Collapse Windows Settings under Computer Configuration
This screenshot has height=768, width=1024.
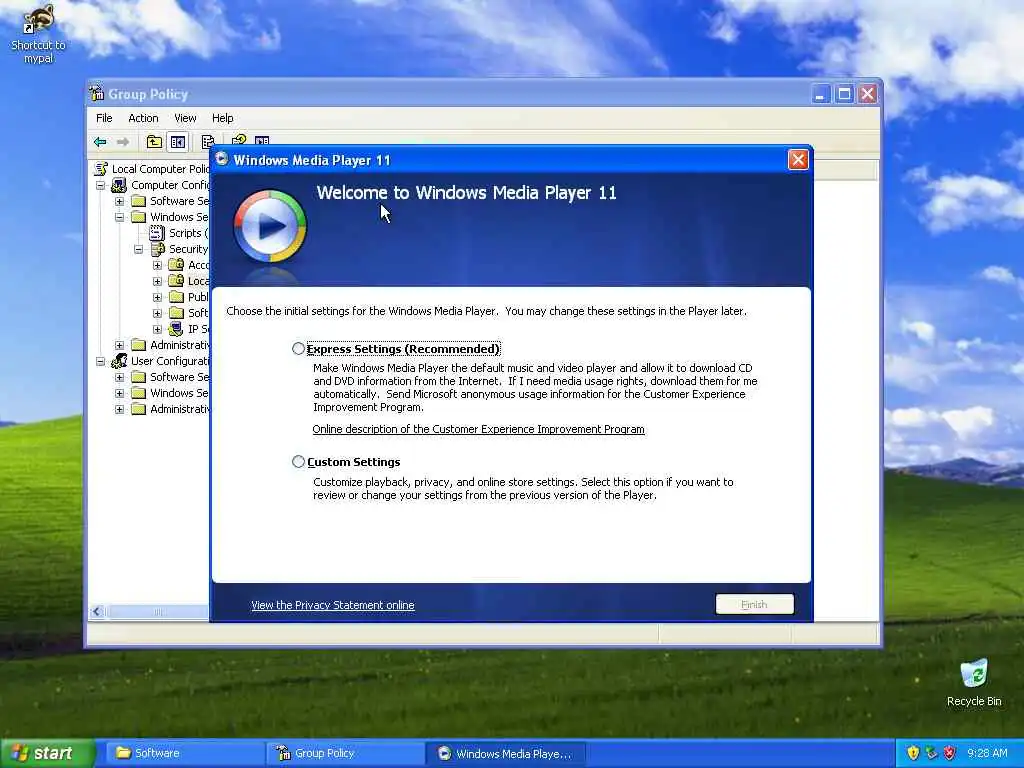120,217
